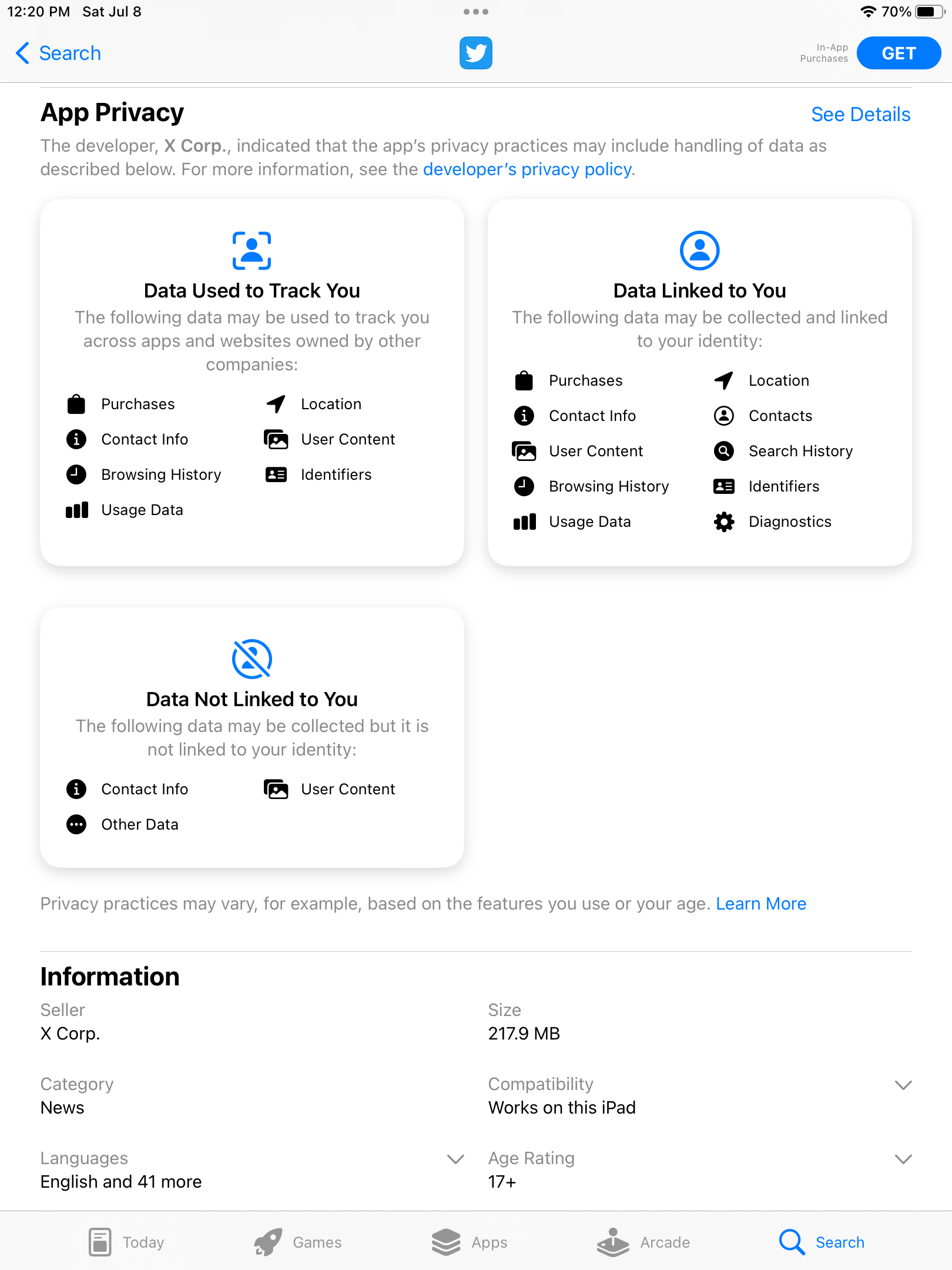Tap the back chevron next to Search
Image resolution: width=952 pixels, height=1270 pixels.
click(22, 53)
